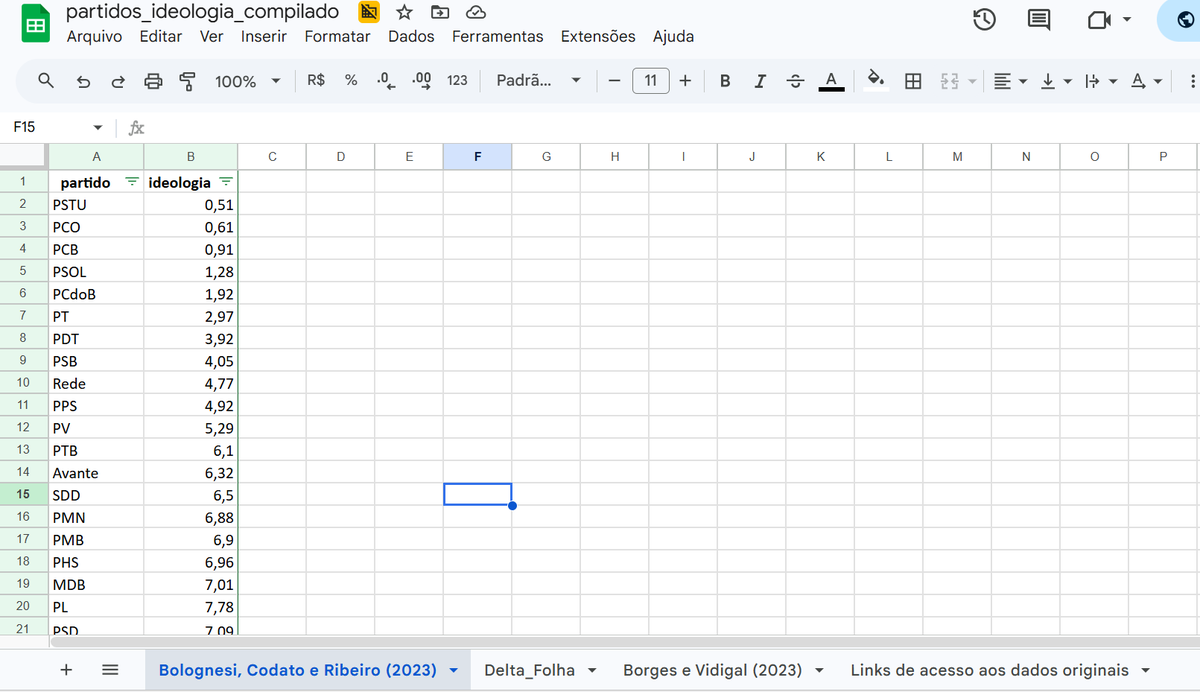Toggle italic formatting
Image resolution: width=1200 pixels, height=692 pixels.
(x=760, y=81)
